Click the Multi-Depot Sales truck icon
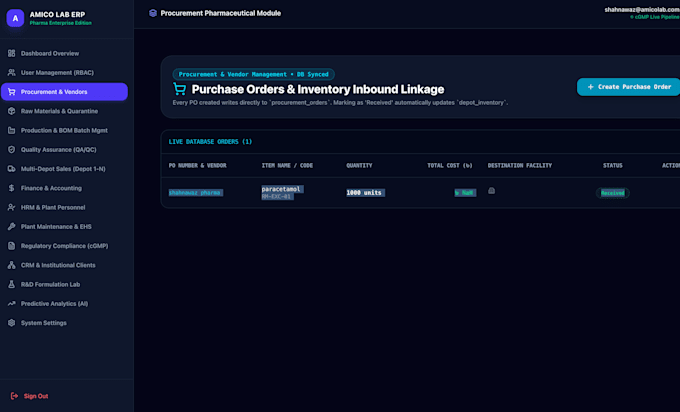This screenshot has height=412, width=680. (12, 169)
